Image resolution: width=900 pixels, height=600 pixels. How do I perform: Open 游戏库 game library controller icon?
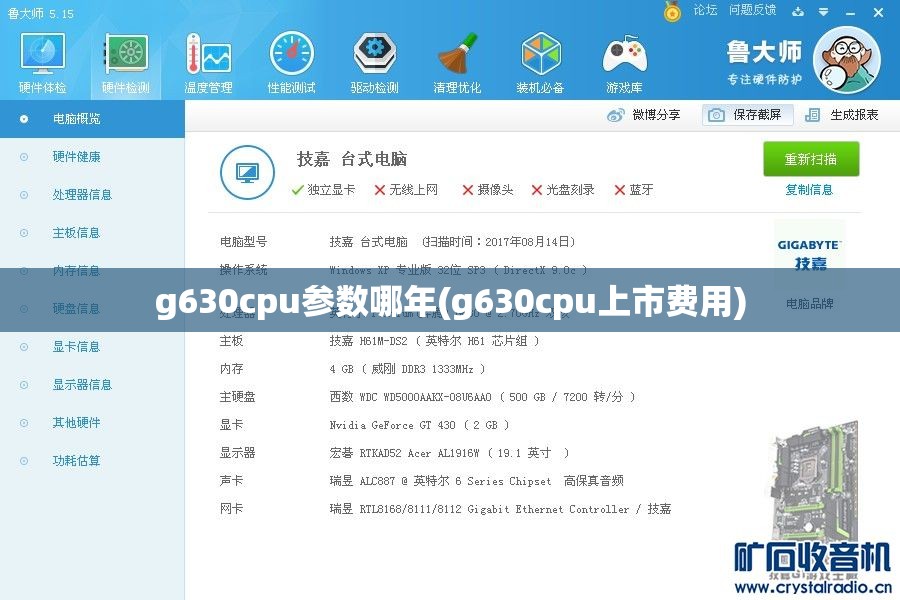[624, 63]
